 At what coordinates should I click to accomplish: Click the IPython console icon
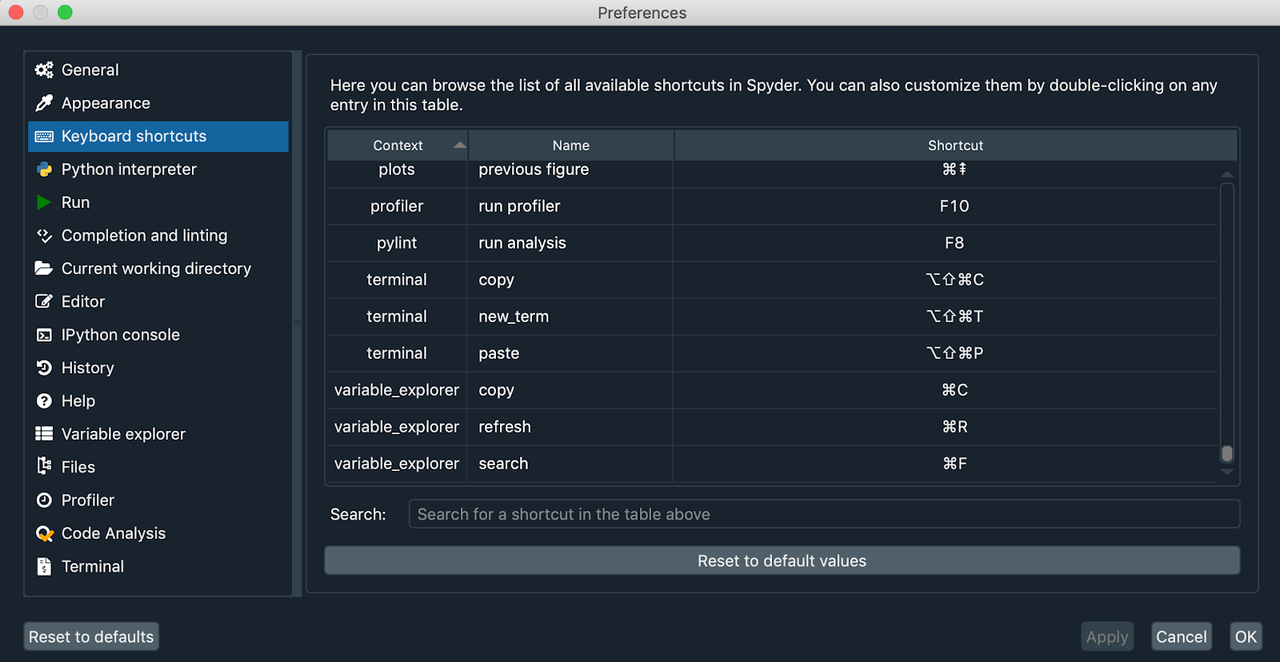pyautogui.click(x=44, y=335)
